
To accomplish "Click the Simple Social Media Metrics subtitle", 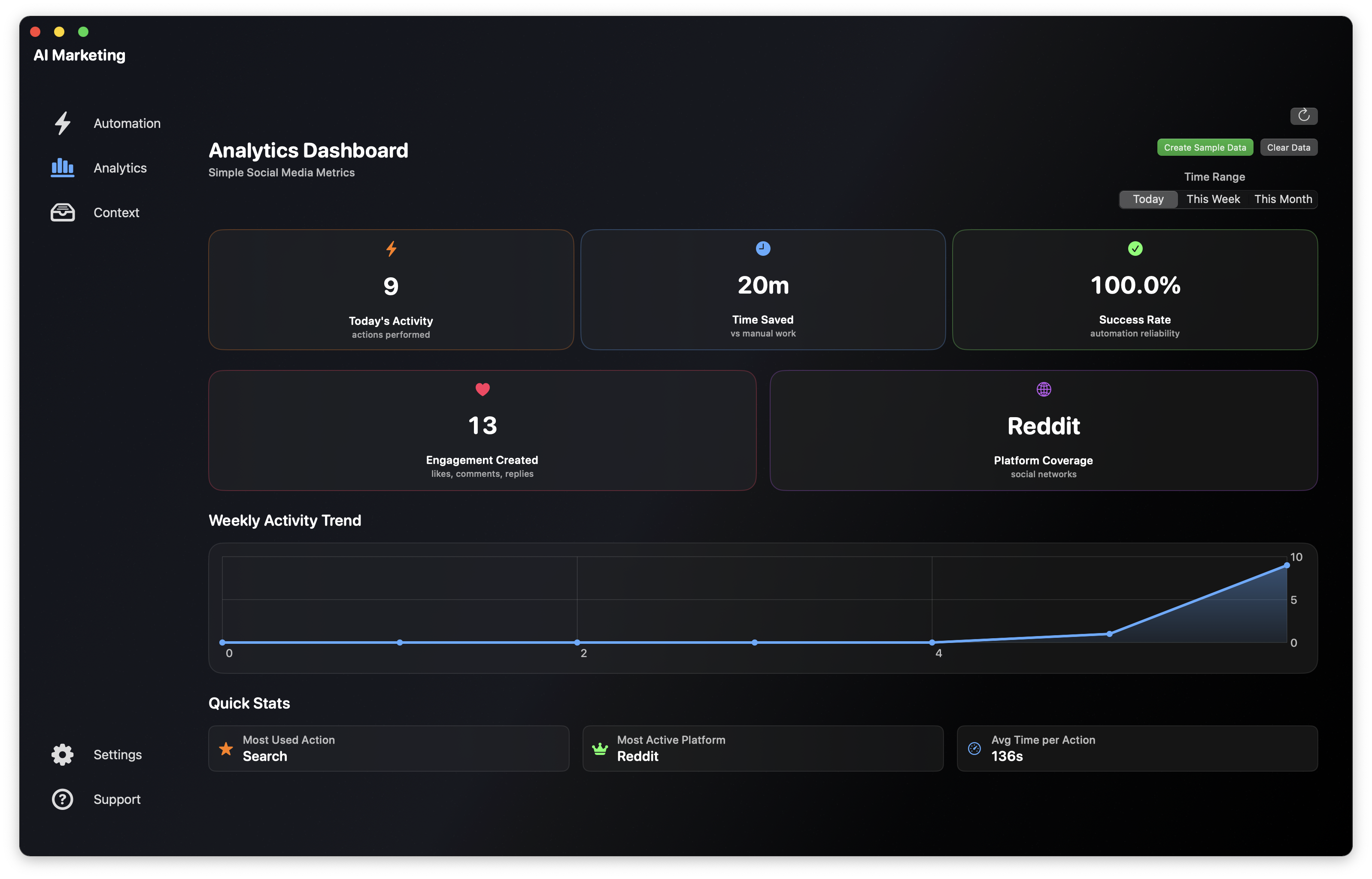I will click(x=281, y=173).
